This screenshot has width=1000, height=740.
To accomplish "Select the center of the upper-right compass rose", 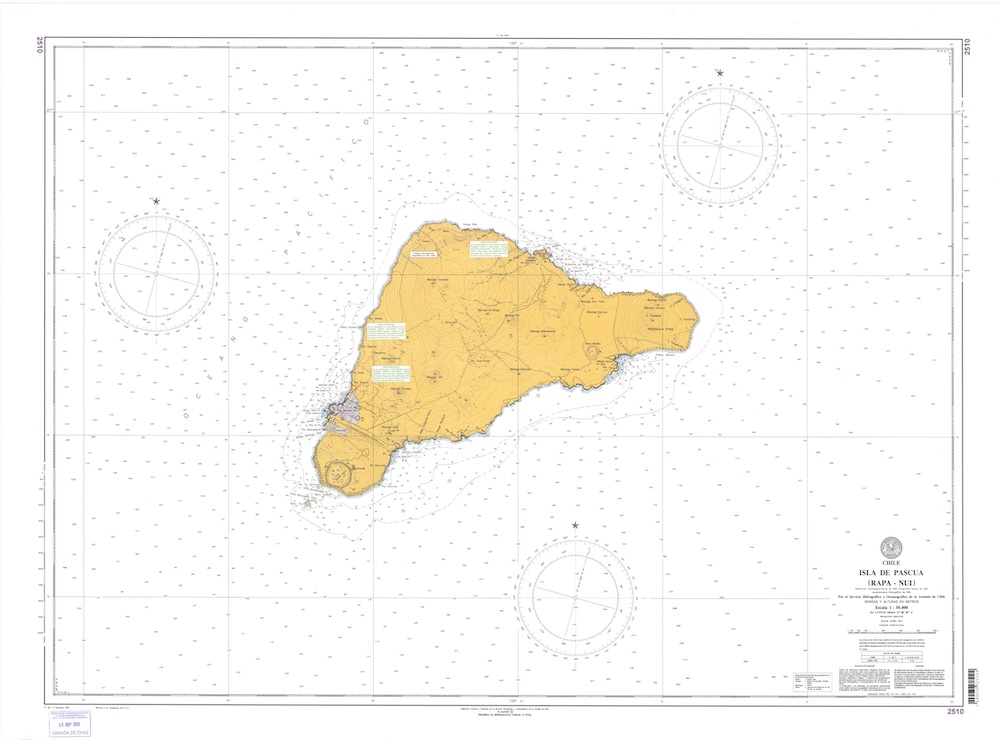I will [720, 146].
